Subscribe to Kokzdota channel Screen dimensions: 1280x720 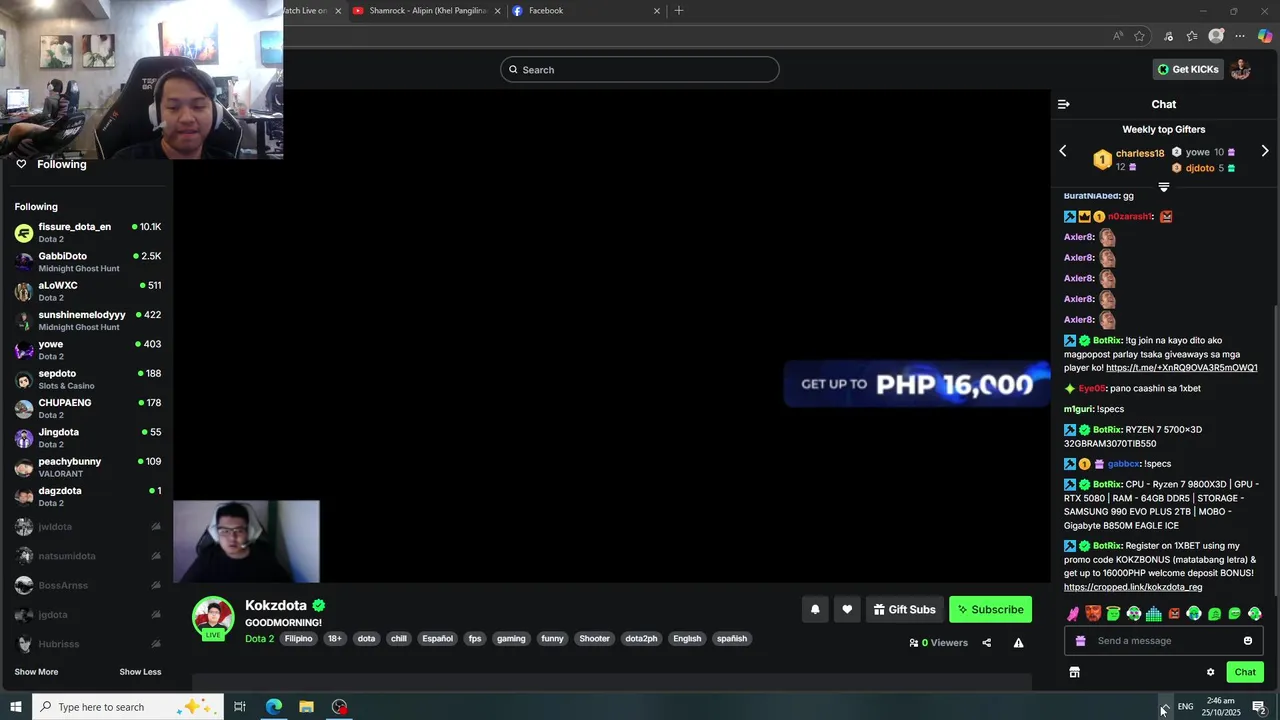(x=990, y=609)
